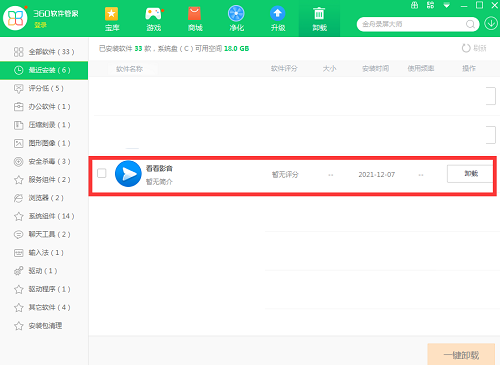Sort by 安装时间 column header
The width and height of the screenshot is (500, 365).
(376, 69)
